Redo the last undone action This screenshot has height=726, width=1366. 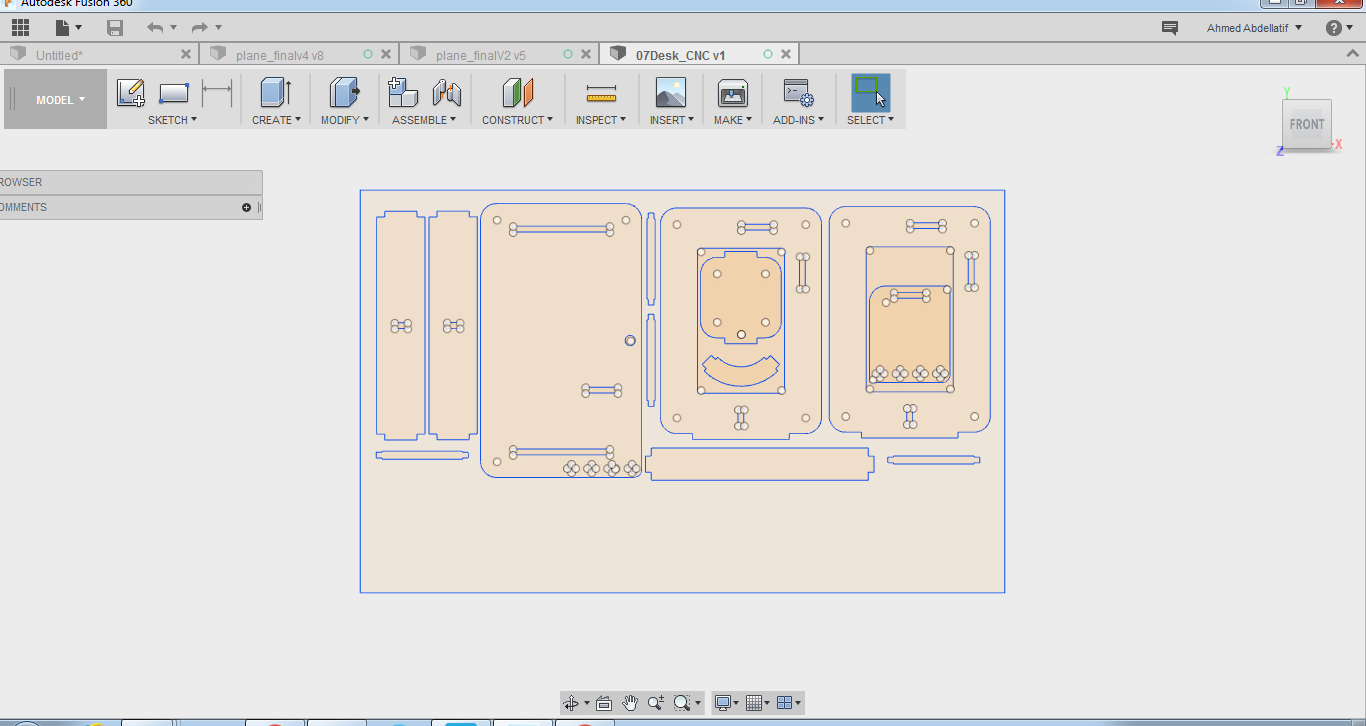pyautogui.click(x=200, y=28)
